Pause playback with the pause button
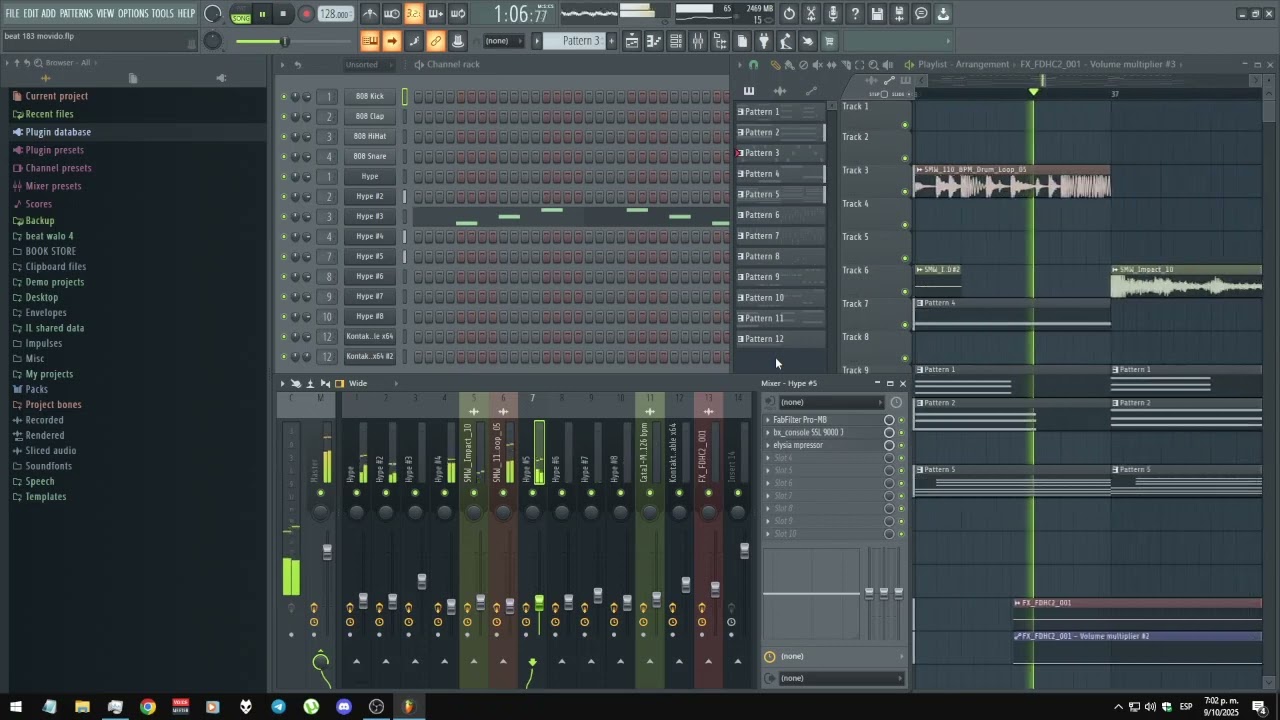Viewport: 1280px width, 720px height. (x=262, y=14)
